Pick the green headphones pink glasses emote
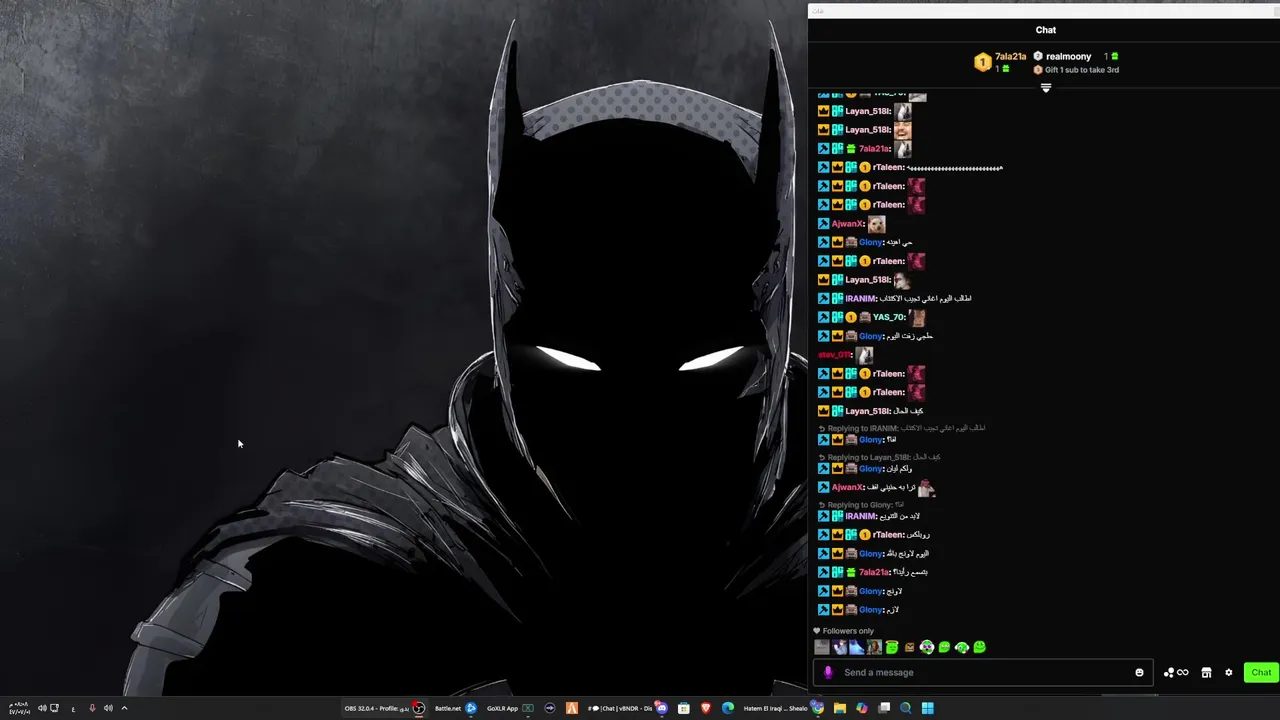 (x=927, y=647)
